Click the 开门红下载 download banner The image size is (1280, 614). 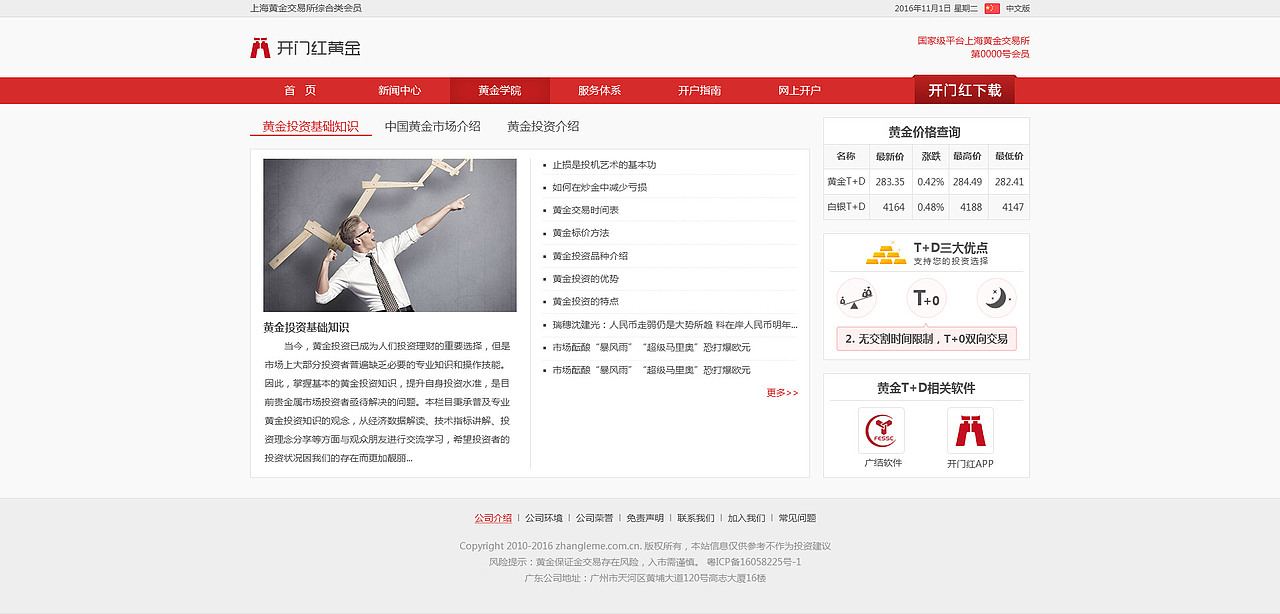[962, 89]
